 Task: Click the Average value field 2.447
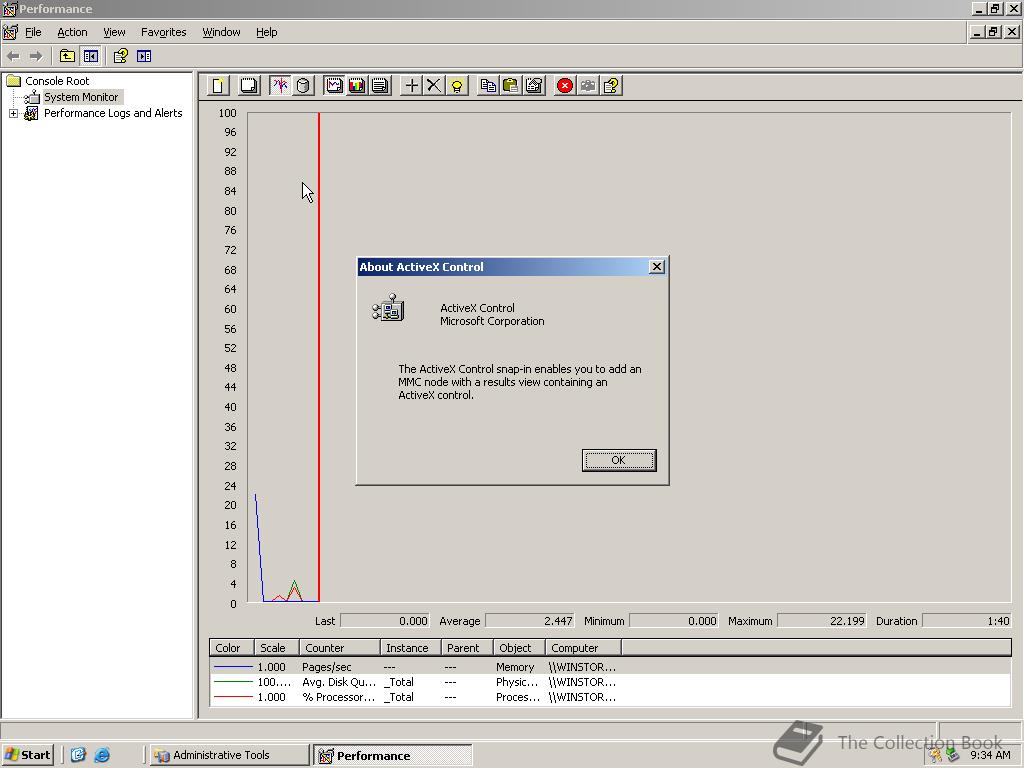click(x=530, y=621)
